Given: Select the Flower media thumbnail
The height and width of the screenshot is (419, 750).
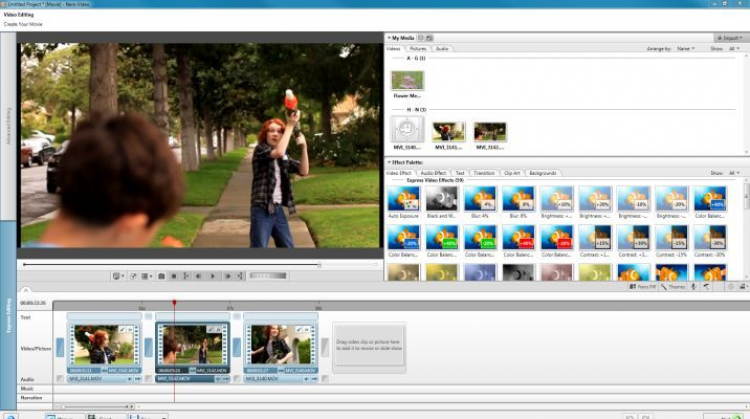Looking at the screenshot, I should point(407,80).
